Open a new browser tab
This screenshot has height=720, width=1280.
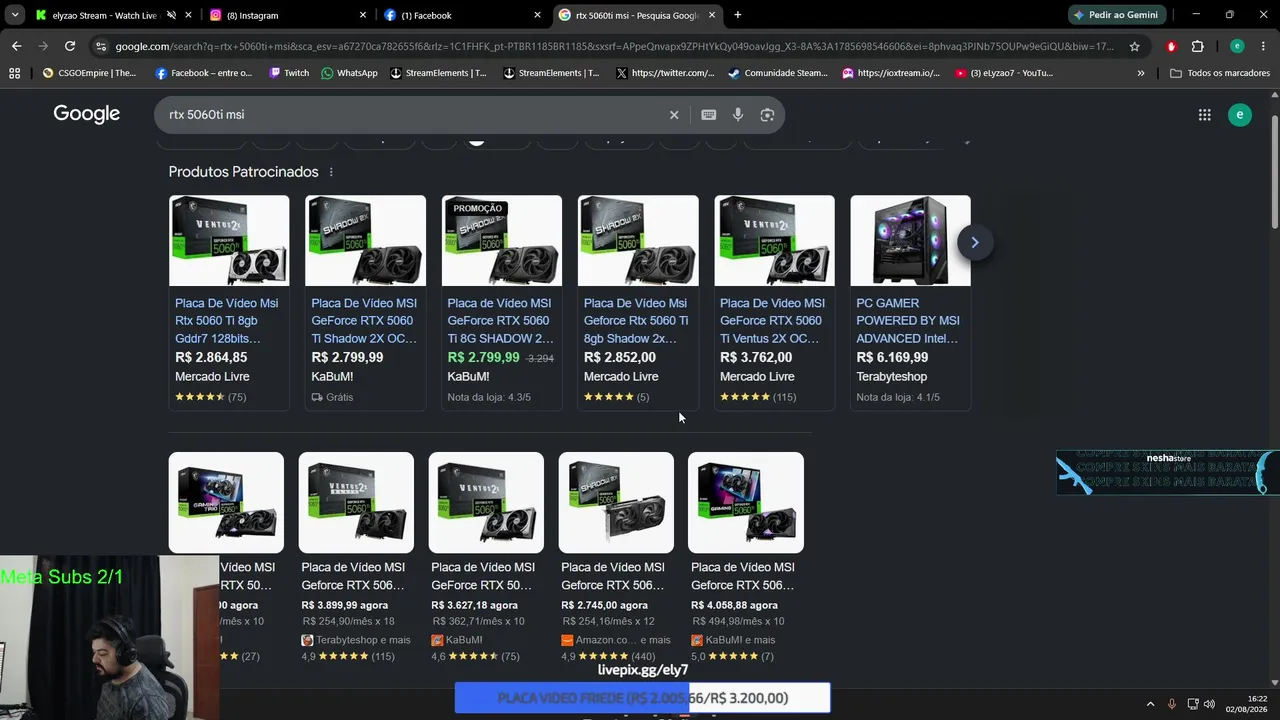click(x=738, y=15)
